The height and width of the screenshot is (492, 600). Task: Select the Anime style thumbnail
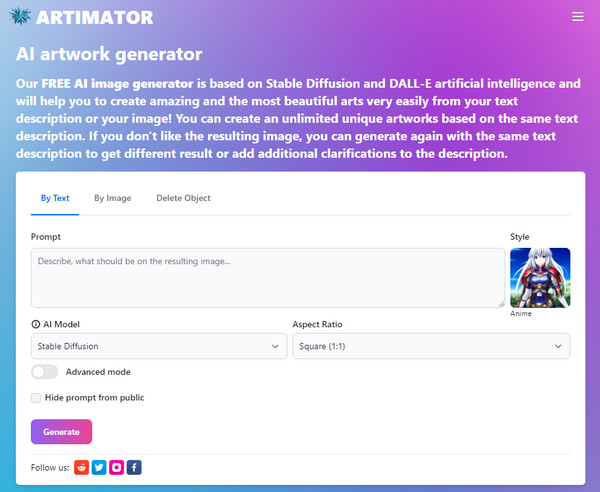pos(540,278)
